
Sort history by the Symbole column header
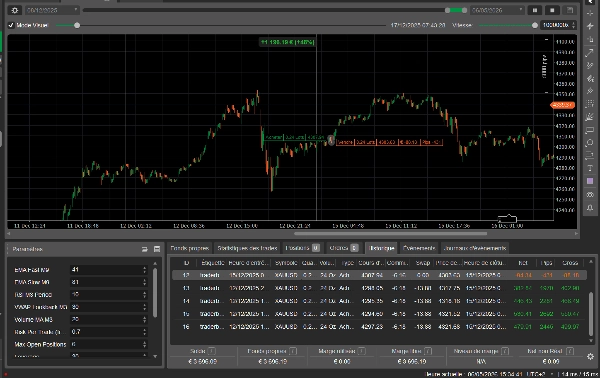[x=286, y=263]
